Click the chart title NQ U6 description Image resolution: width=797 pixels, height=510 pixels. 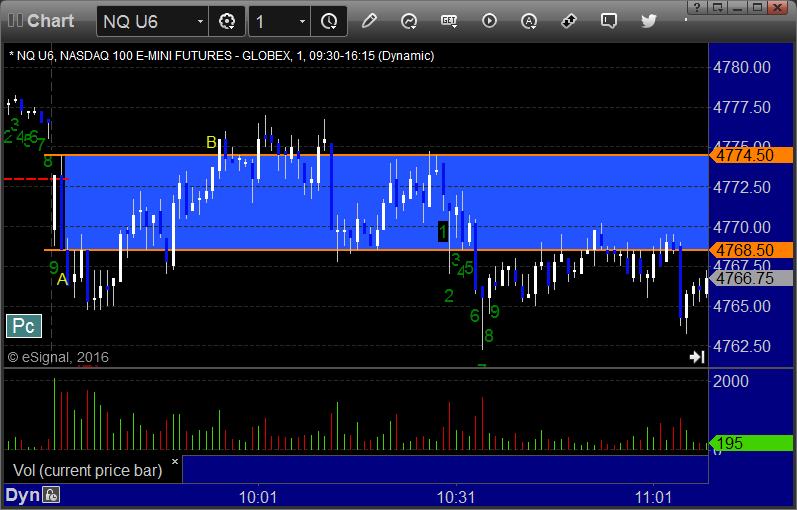(222, 56)
